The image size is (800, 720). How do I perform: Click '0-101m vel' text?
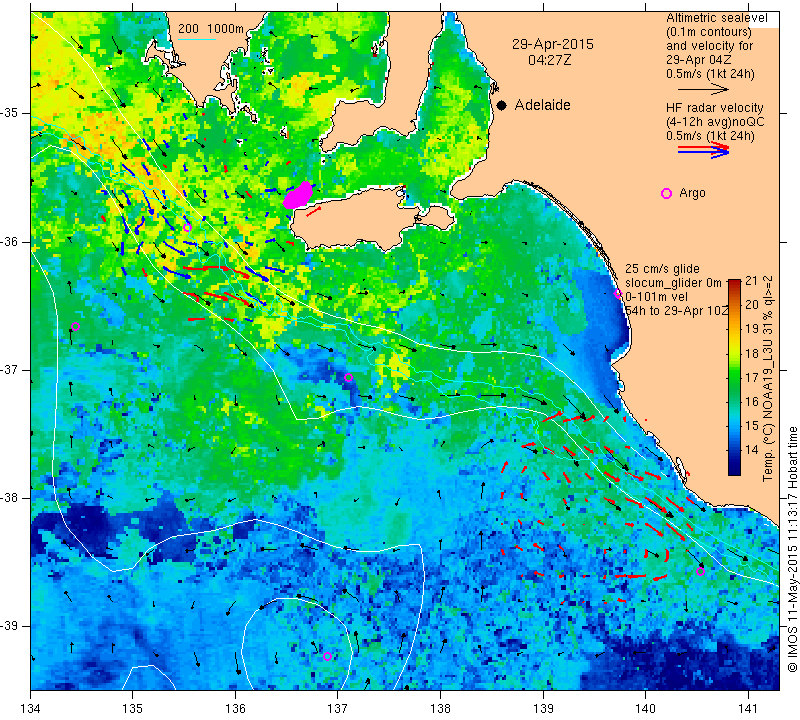tap(656, 297)
